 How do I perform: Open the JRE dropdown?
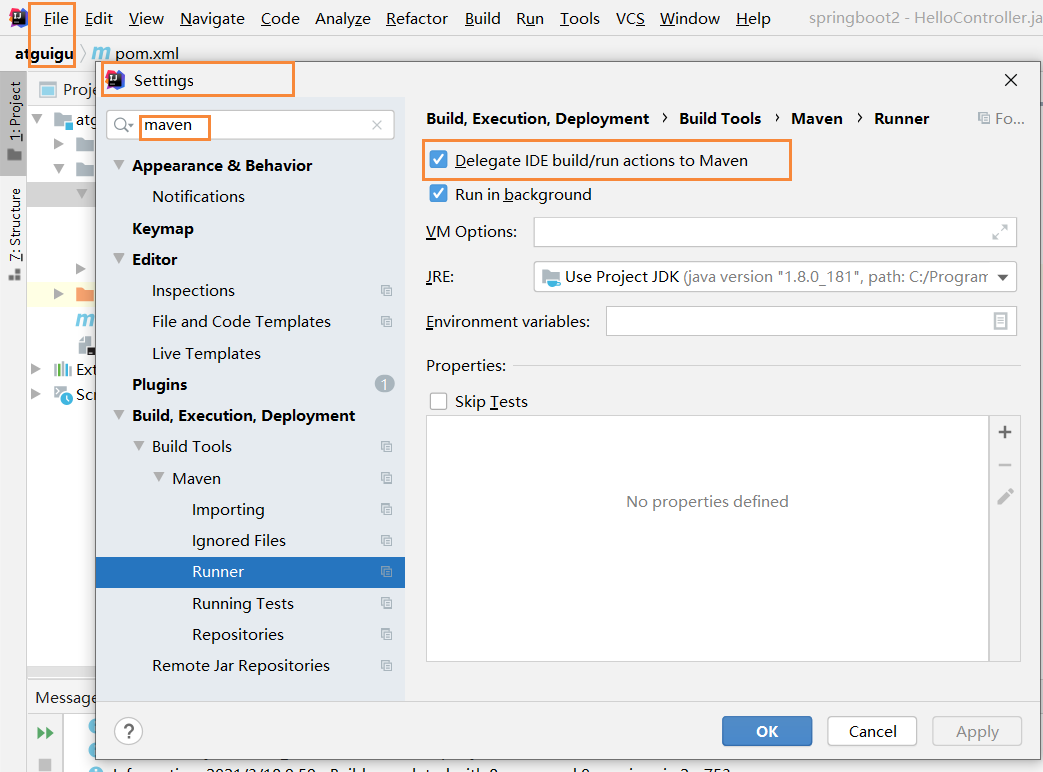point(1003,277)
